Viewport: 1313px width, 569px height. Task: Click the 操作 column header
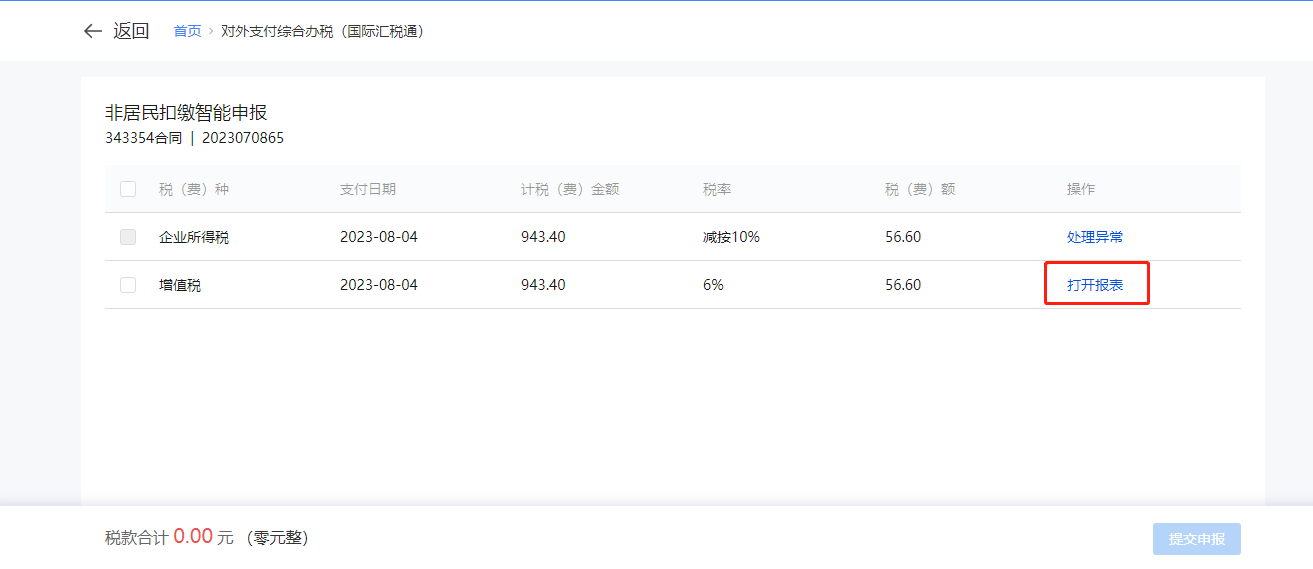(1081, 189)
